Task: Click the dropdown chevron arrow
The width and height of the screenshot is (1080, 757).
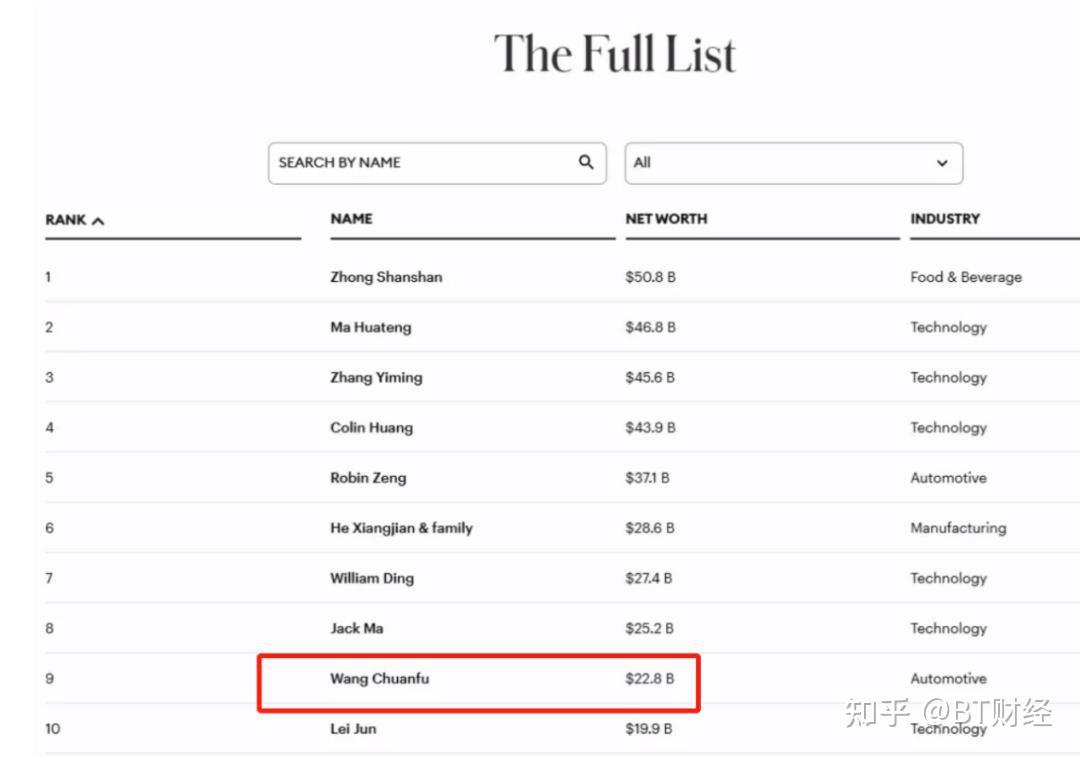Action: tap(942, 163)
